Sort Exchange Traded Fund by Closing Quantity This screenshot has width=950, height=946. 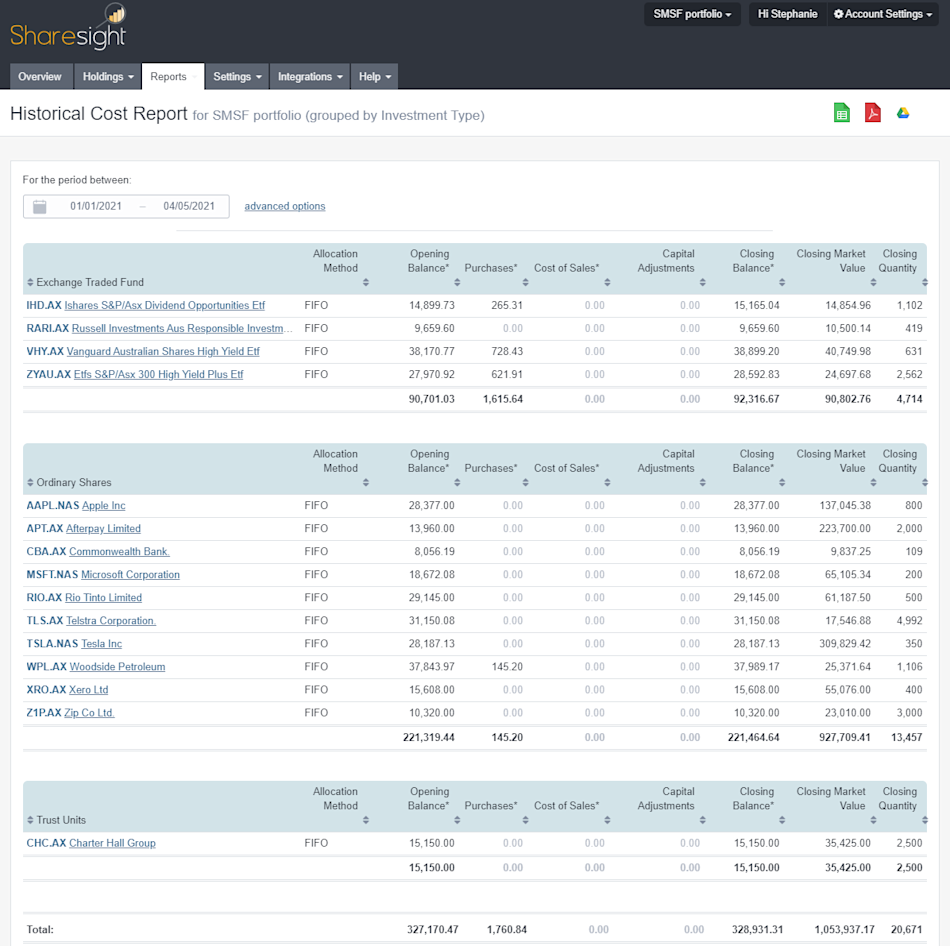click(925, 282)
